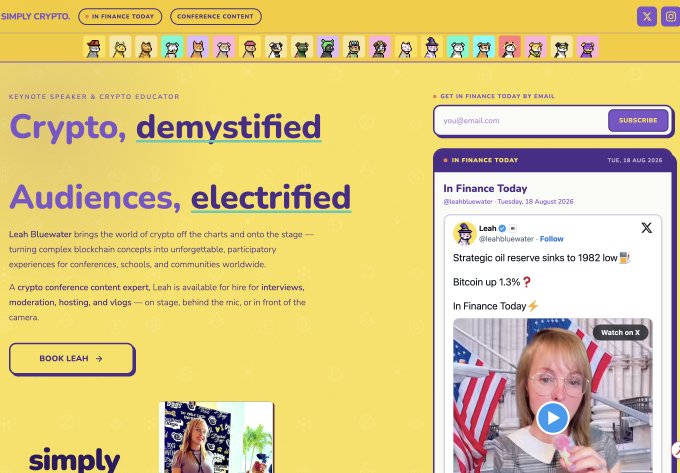The image size is (680, 473).
Task: Select the dog avatar with red cowboy hat
Action: [94, 47]
